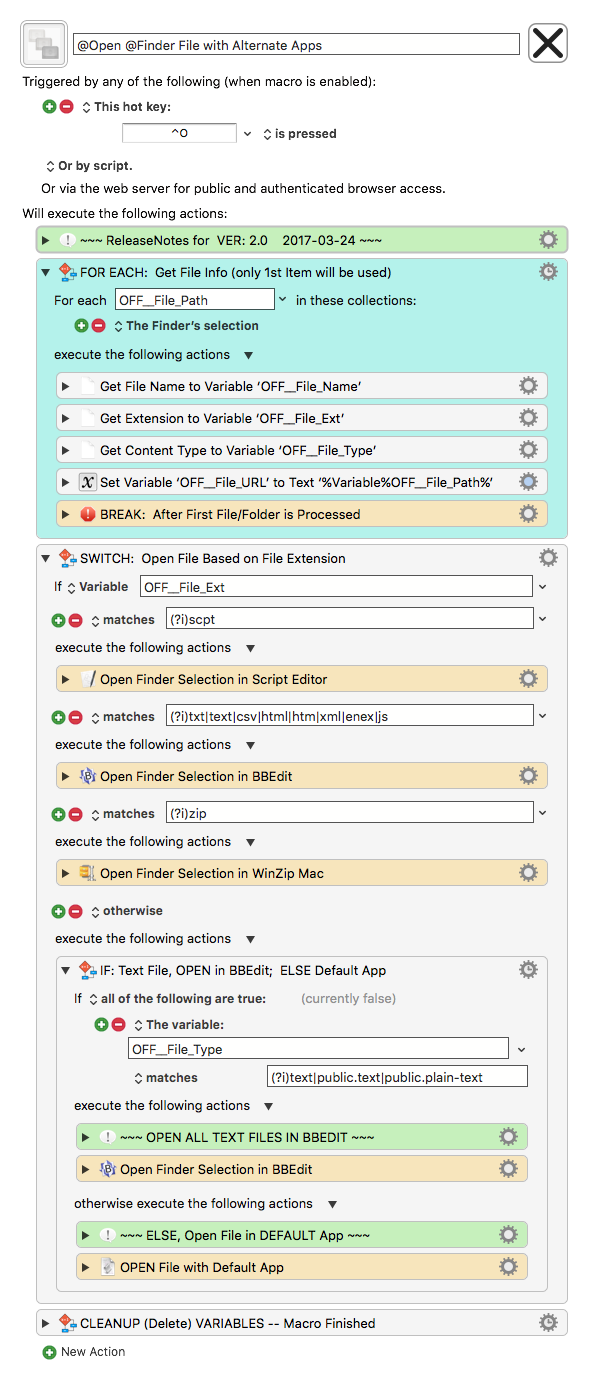Click the large X cancel button
589x1380 pixels.
coord(547,44)
